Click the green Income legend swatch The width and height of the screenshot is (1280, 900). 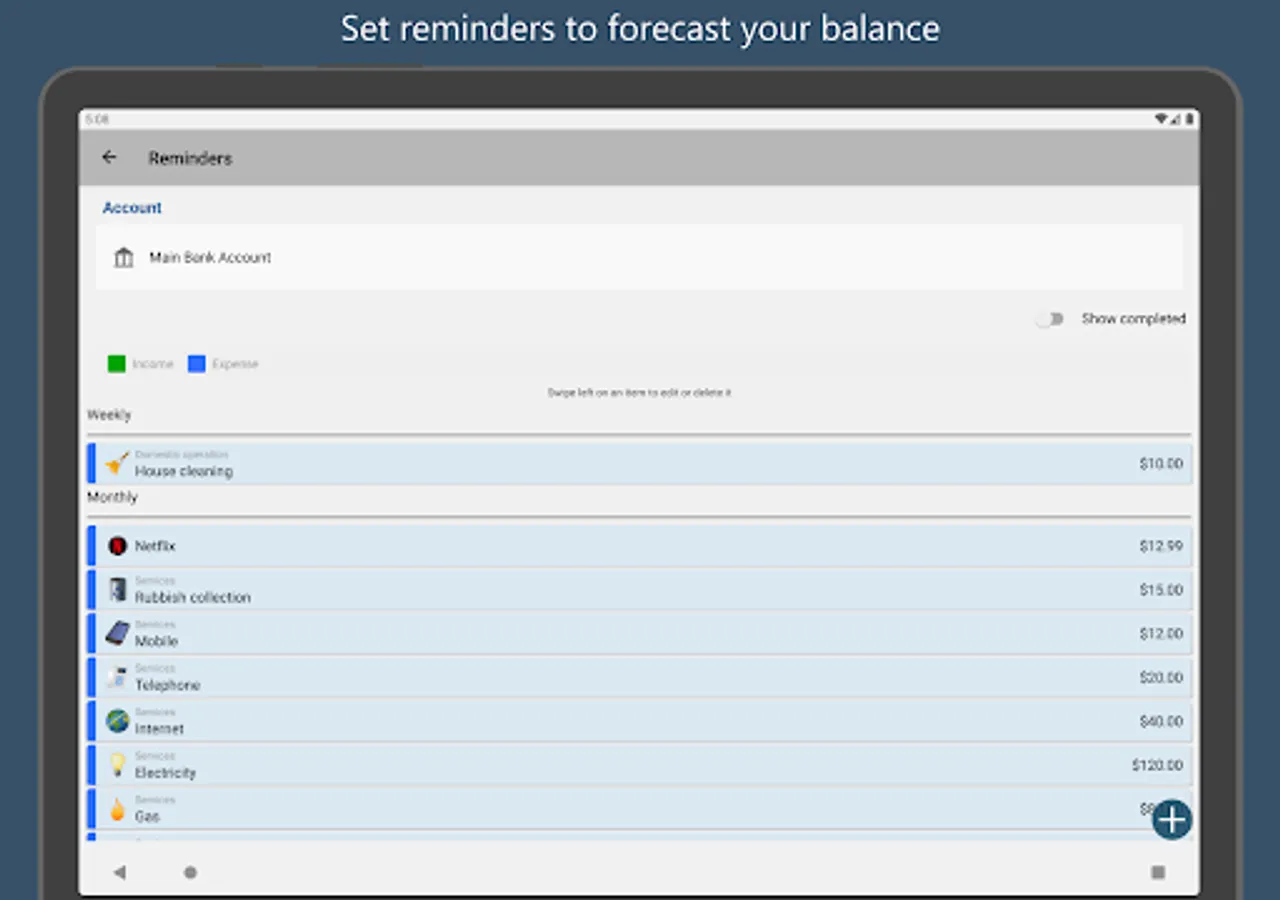(116, 364)
